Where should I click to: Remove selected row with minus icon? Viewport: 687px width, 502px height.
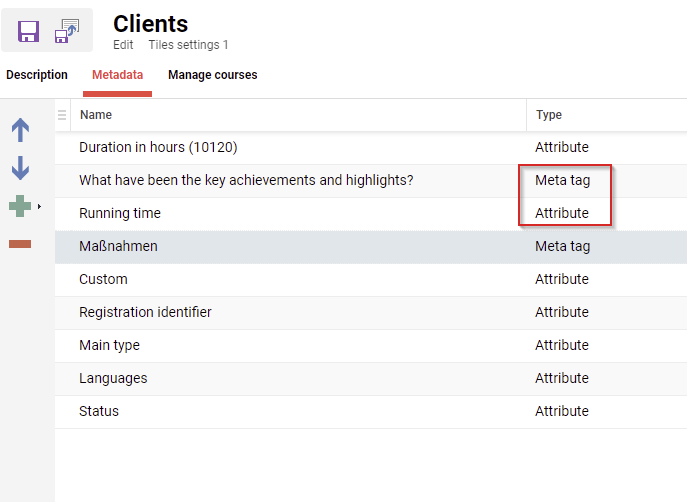20,244
